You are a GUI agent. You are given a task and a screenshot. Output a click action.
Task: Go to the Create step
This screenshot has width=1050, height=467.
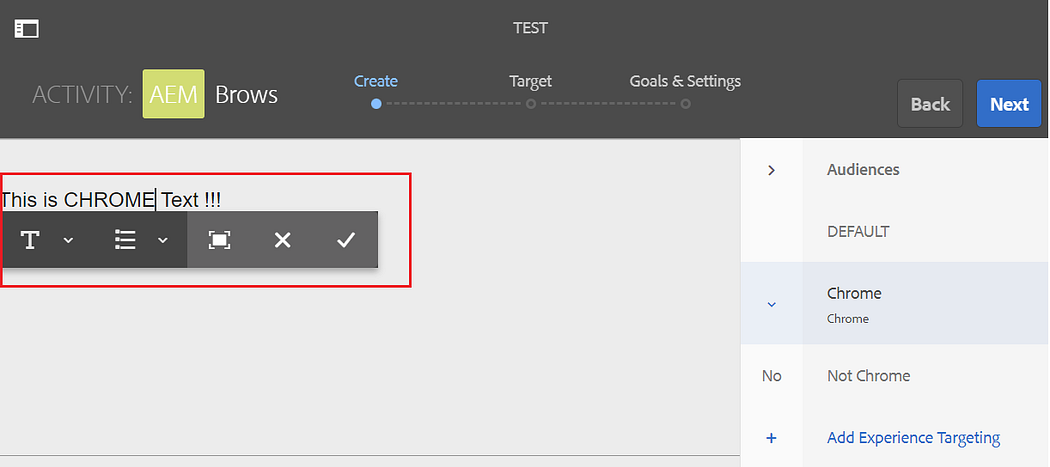tap(376, 81)
